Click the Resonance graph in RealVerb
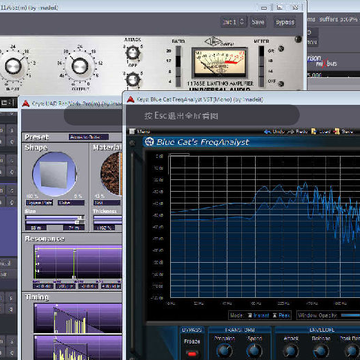360x360 pixels. (78, 262)
